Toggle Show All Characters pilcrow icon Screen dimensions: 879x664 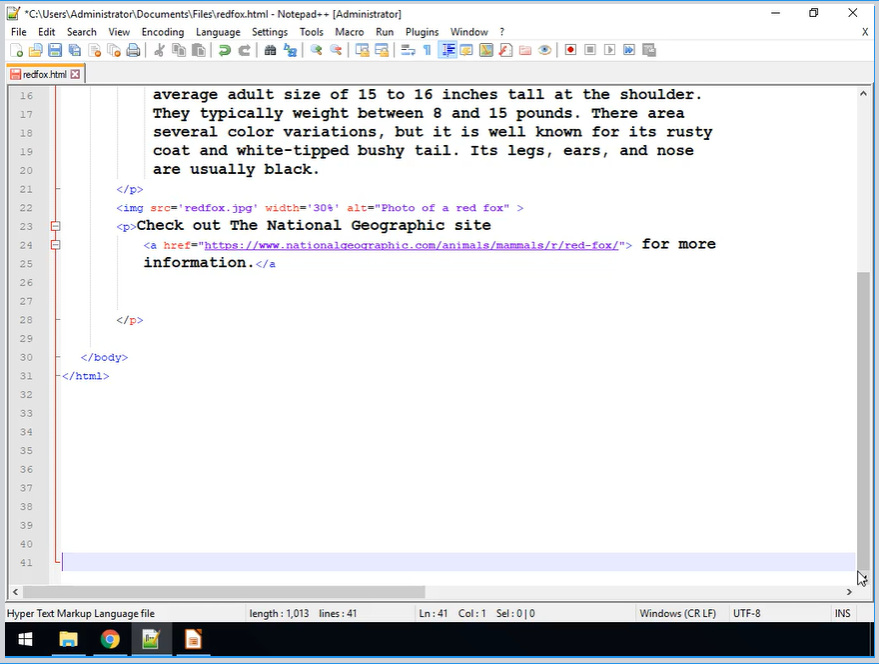[x=427, y=50]
